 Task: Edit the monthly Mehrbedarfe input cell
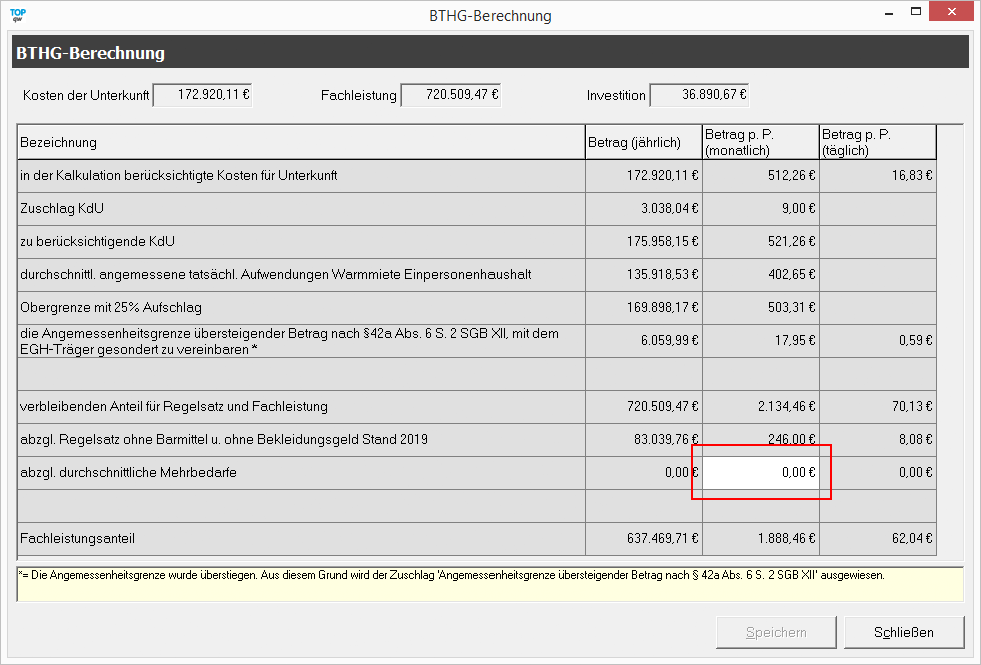point(761,473)
